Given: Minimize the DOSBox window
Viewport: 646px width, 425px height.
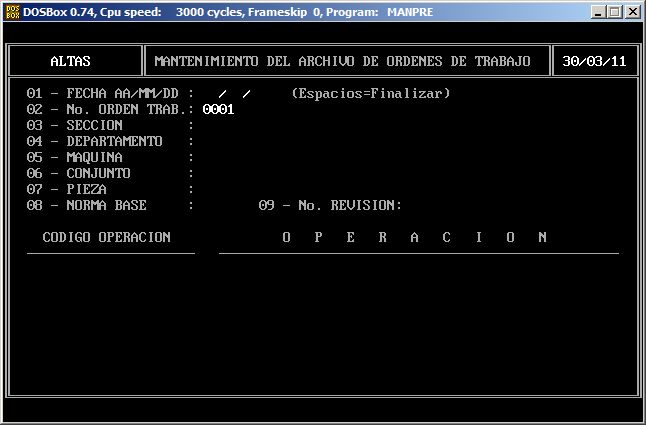Looking at the screenshot, I should coord(597,12).
